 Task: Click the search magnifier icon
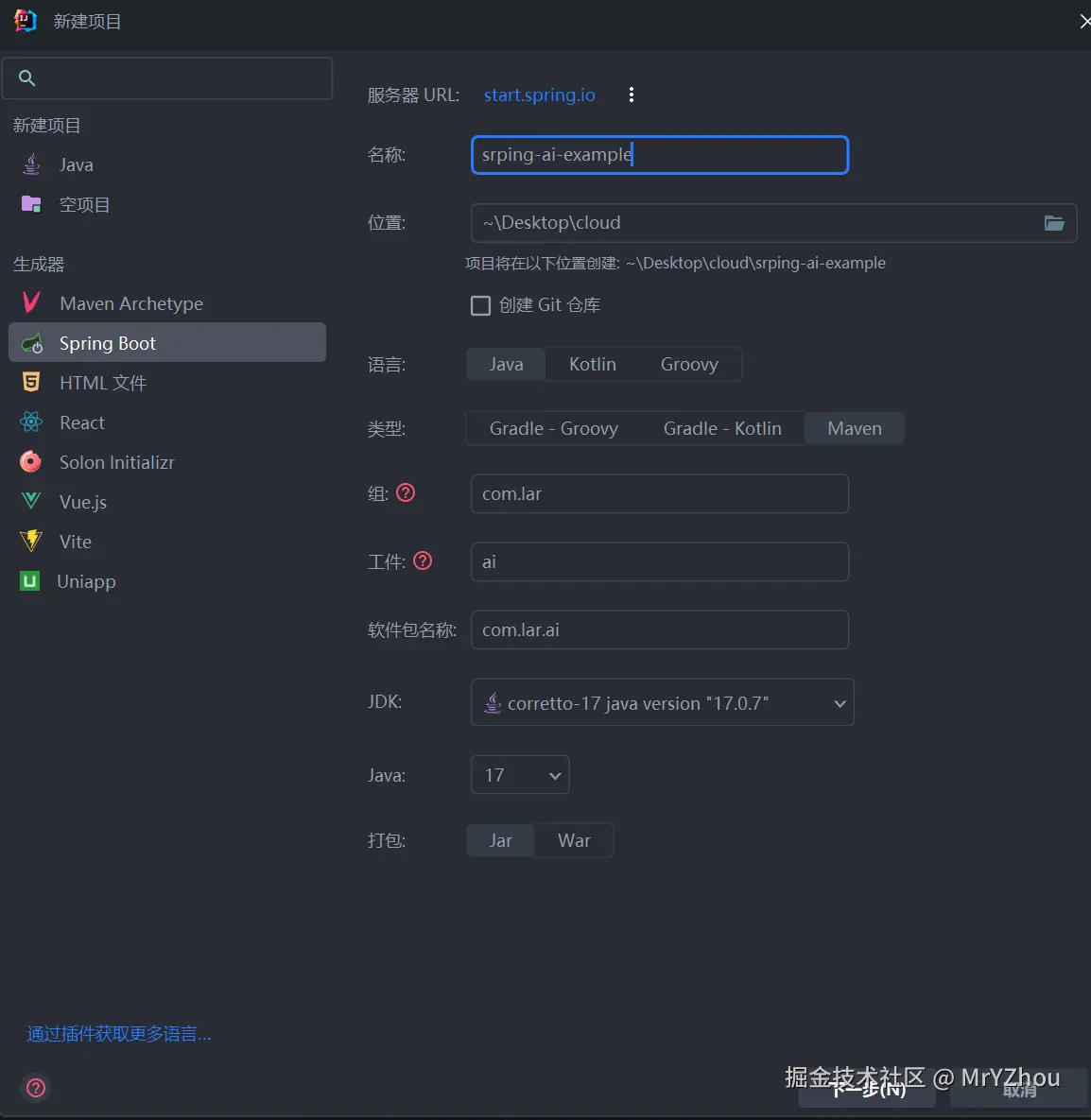pos(27,78)
